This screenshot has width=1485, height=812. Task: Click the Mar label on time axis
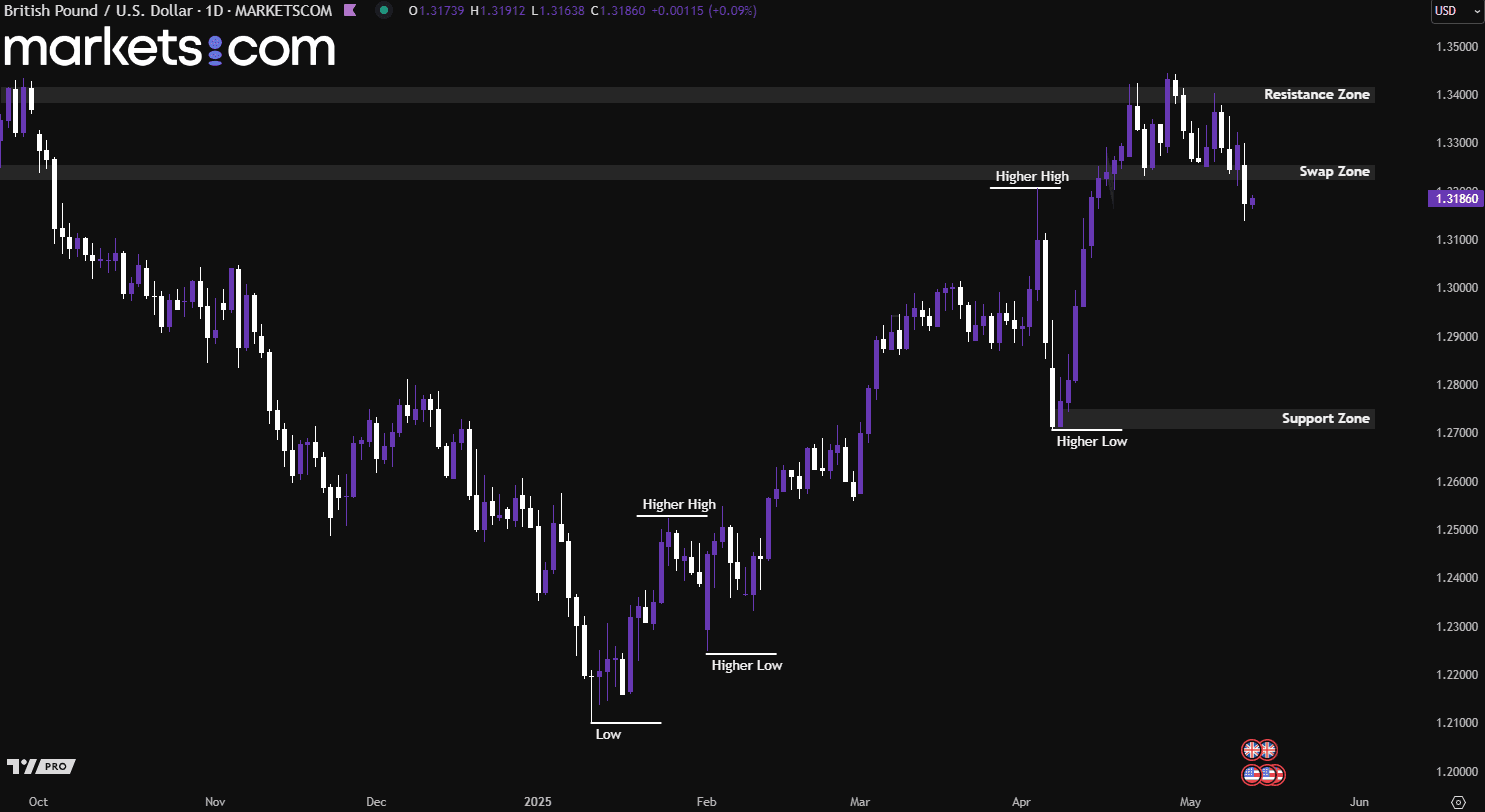(x=858, y=802)
